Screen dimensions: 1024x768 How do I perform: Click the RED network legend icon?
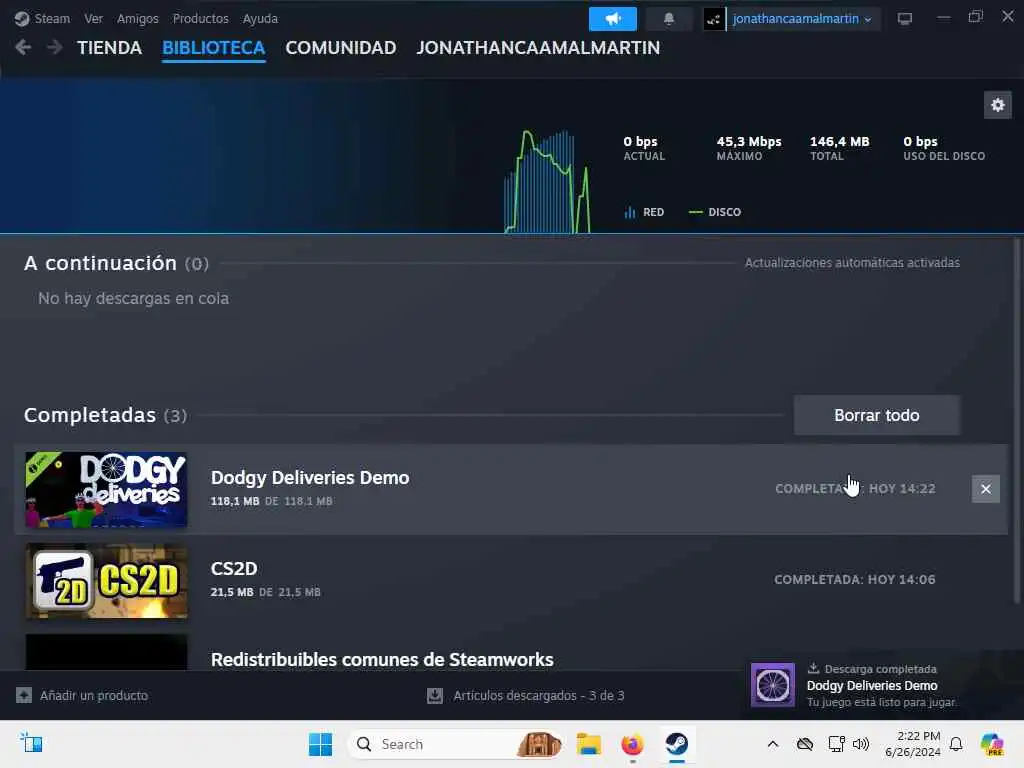click(x=630, y=212)
